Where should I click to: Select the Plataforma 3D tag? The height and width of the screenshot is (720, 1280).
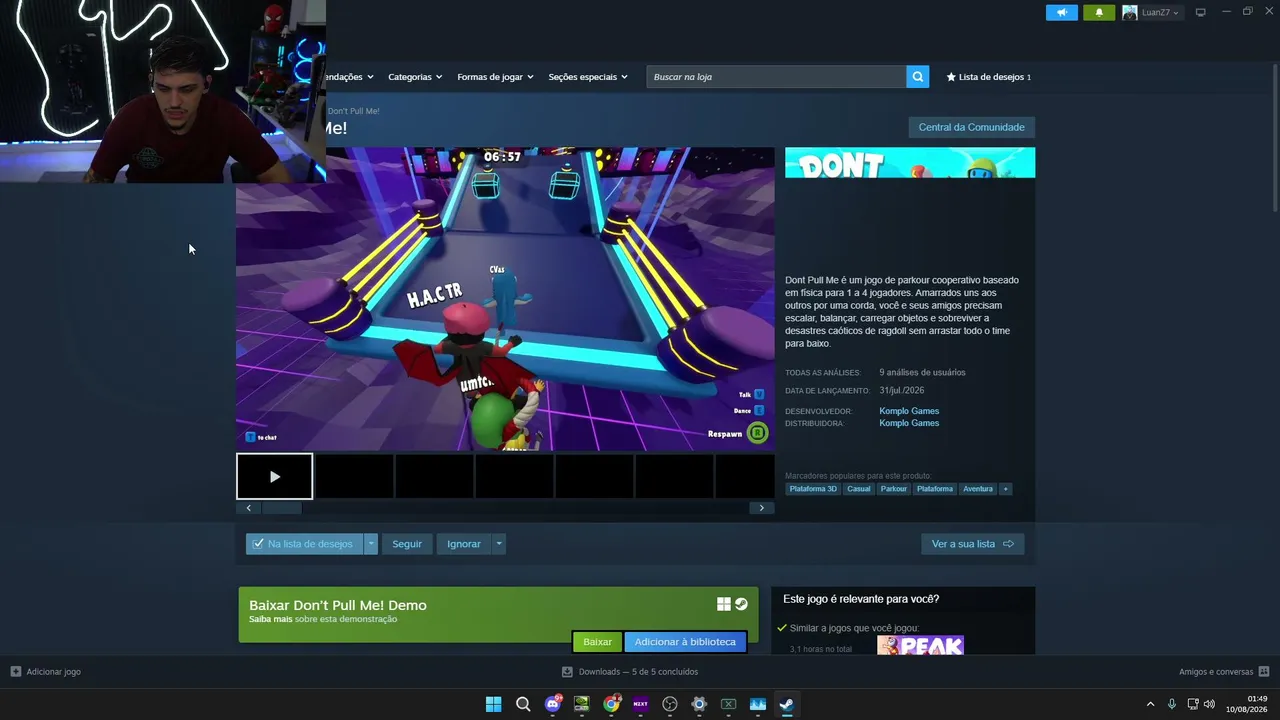tap(813, 489)
